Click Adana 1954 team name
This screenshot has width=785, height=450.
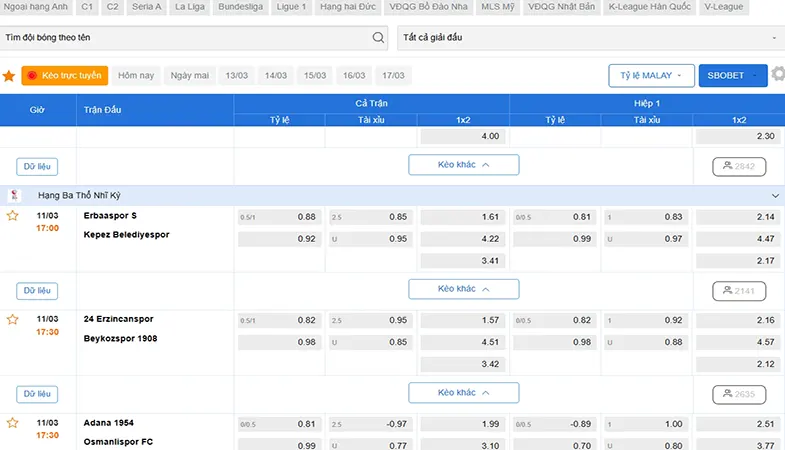coord(109,423)
